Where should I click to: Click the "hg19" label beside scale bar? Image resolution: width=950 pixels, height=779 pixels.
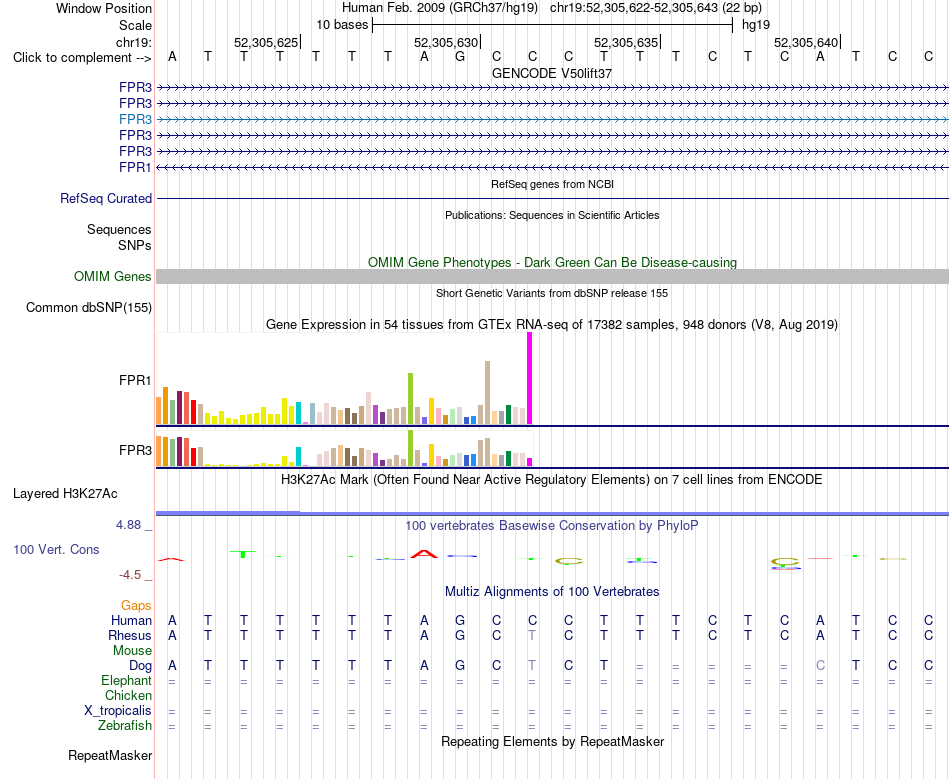(756, 25)
